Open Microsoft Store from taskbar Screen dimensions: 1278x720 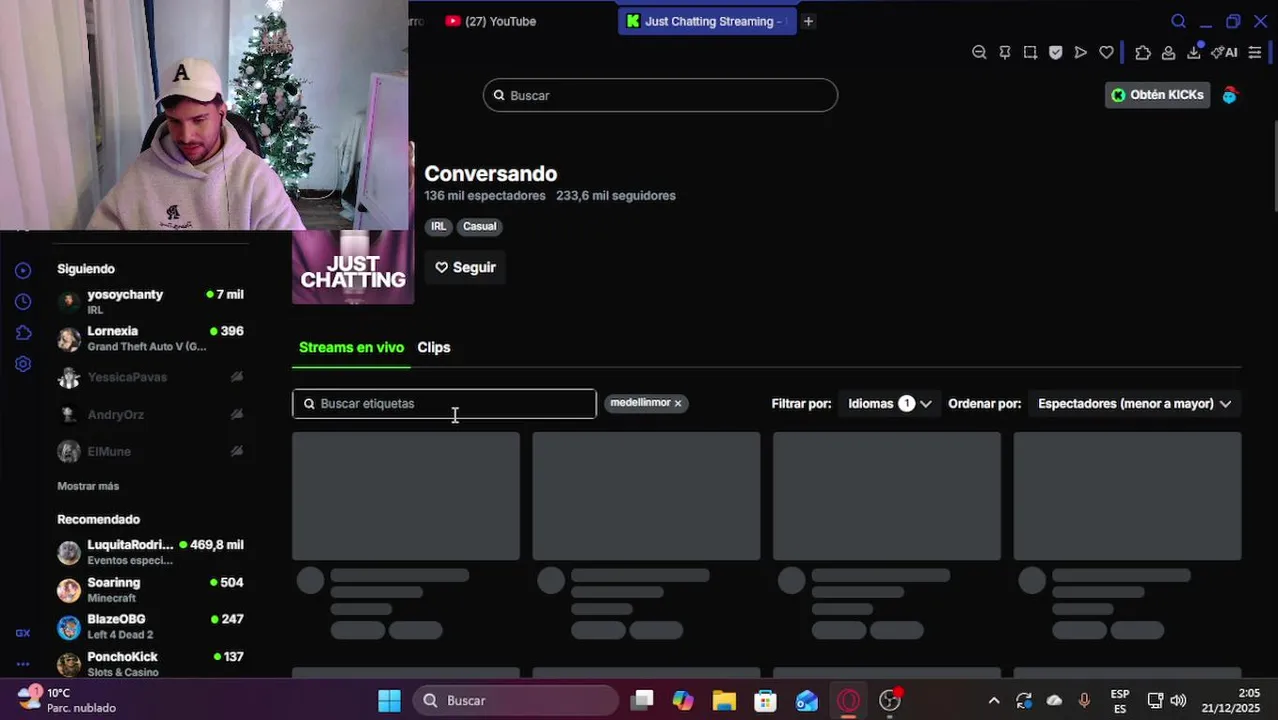765,700
